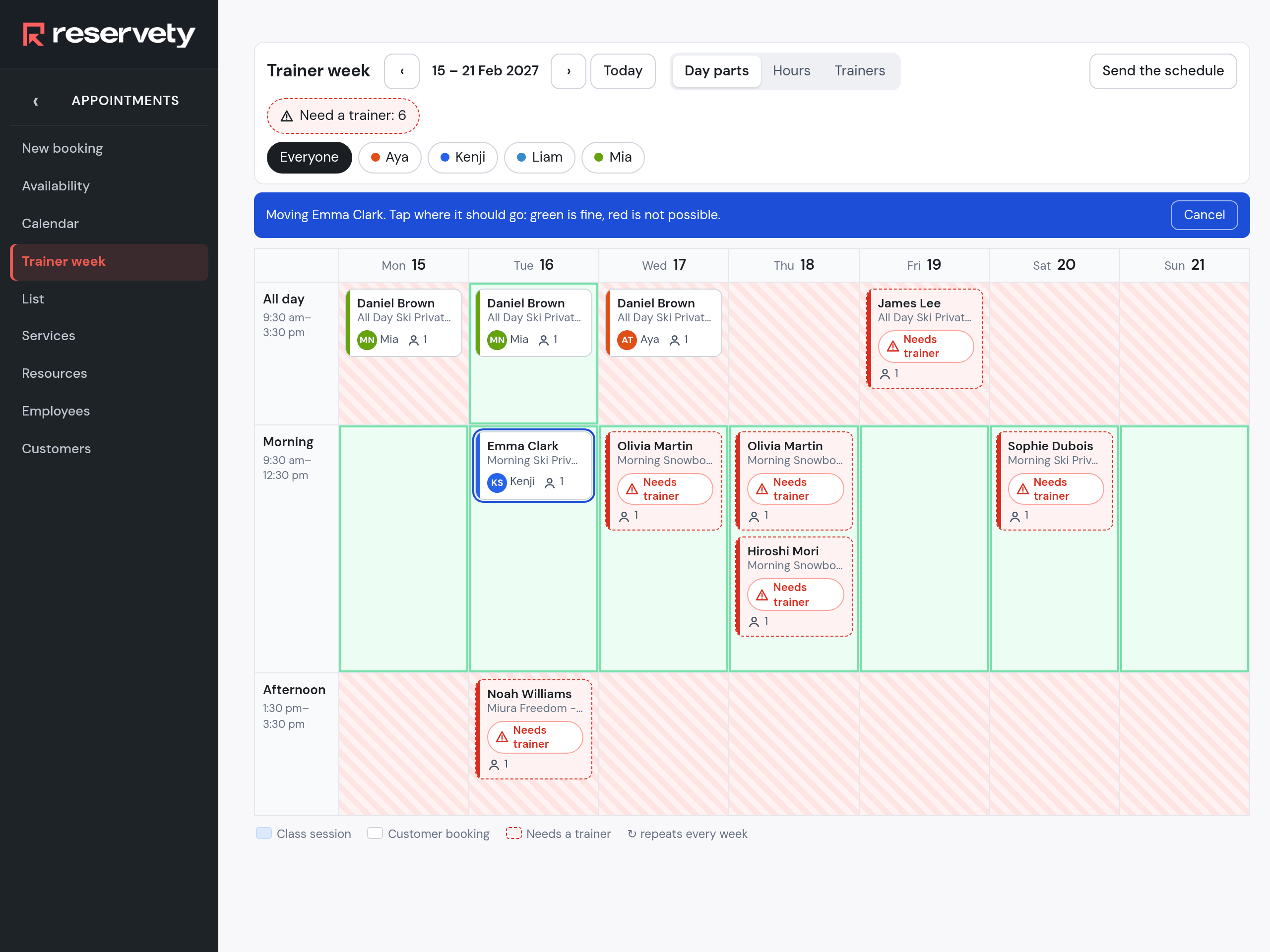Open the Need a trainer: 6 alert
This screenshot has width=1270, height=952.
point(343,116)
